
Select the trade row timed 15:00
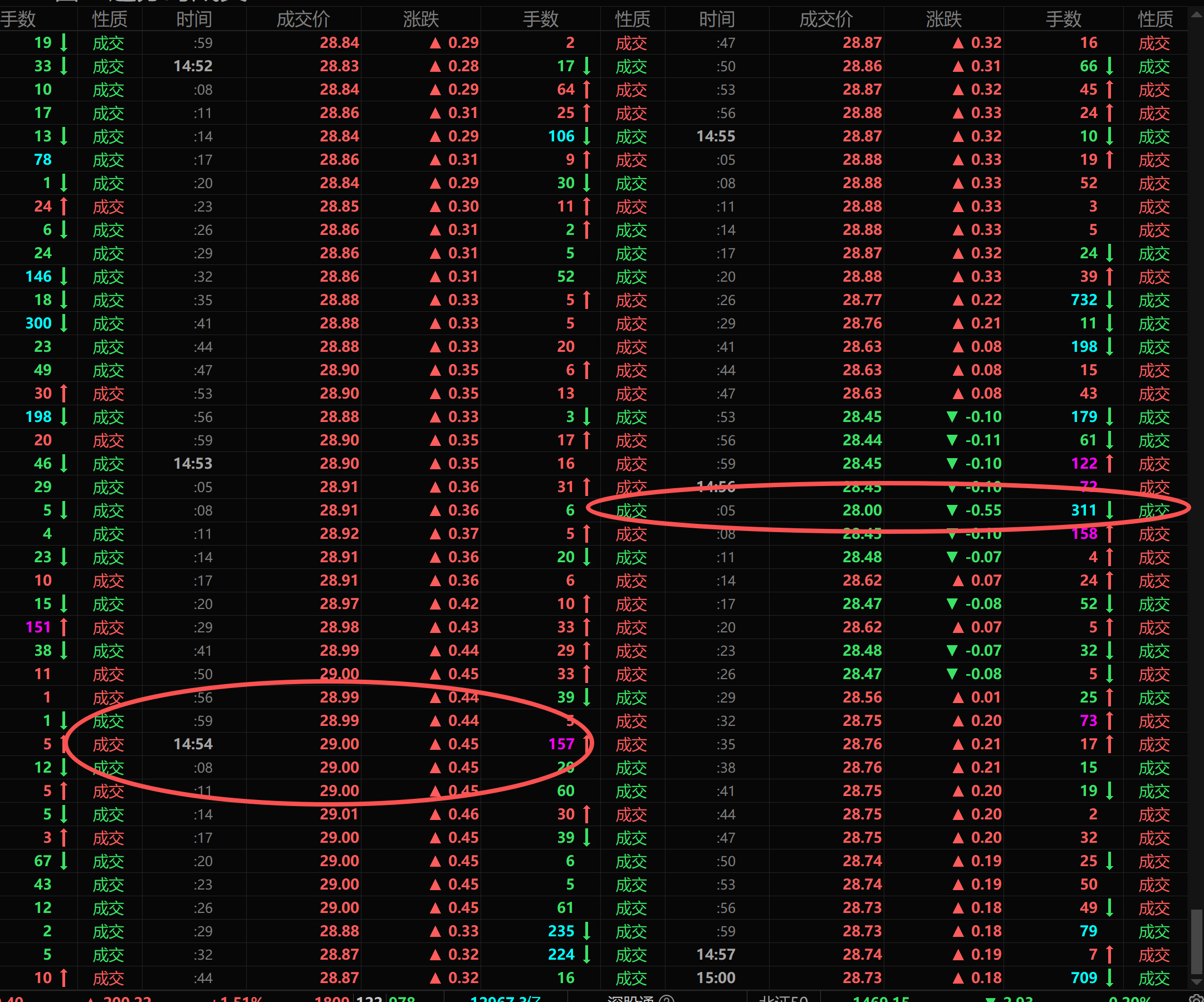pyautogui.click(x=716, y=978)
